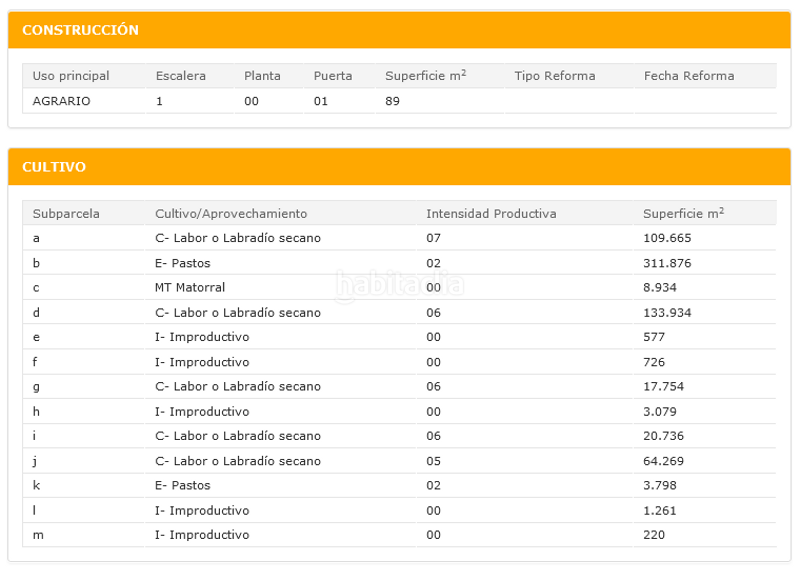The height and width of the screenshot is (572, 800).
Task: Click the 64.269 surface value
Action: coord(663,461)
